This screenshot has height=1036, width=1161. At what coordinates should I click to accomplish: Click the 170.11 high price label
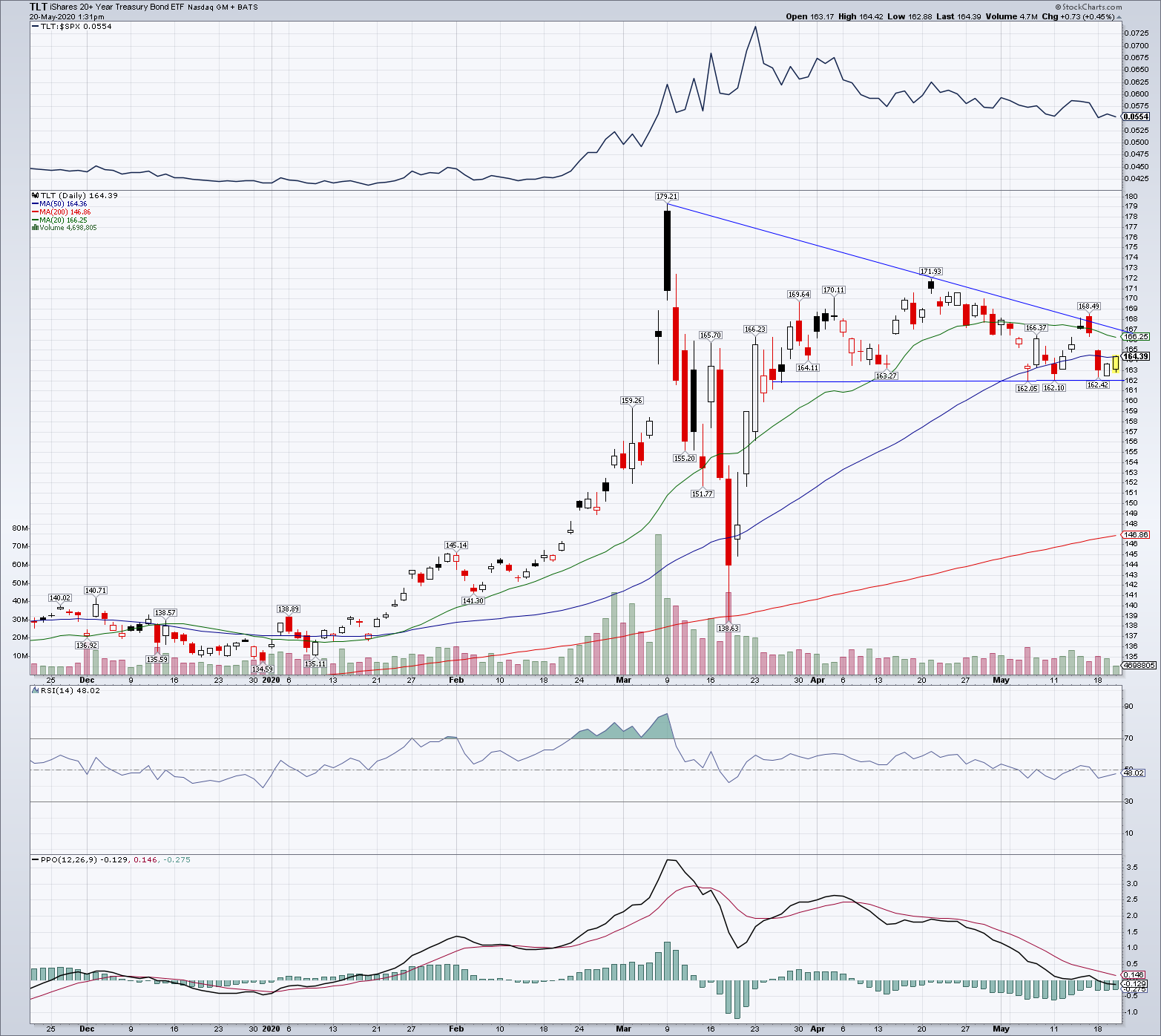[x=834, y=290]
